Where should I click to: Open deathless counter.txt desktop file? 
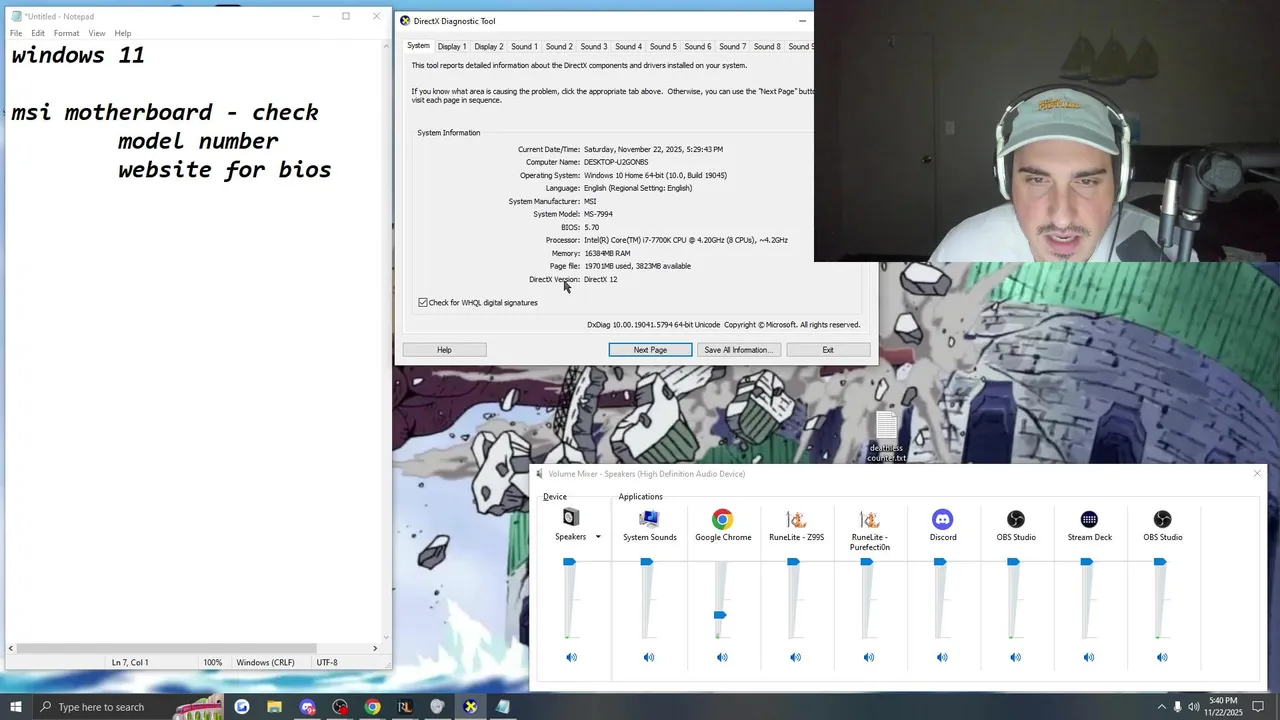(x=886, y=436)
